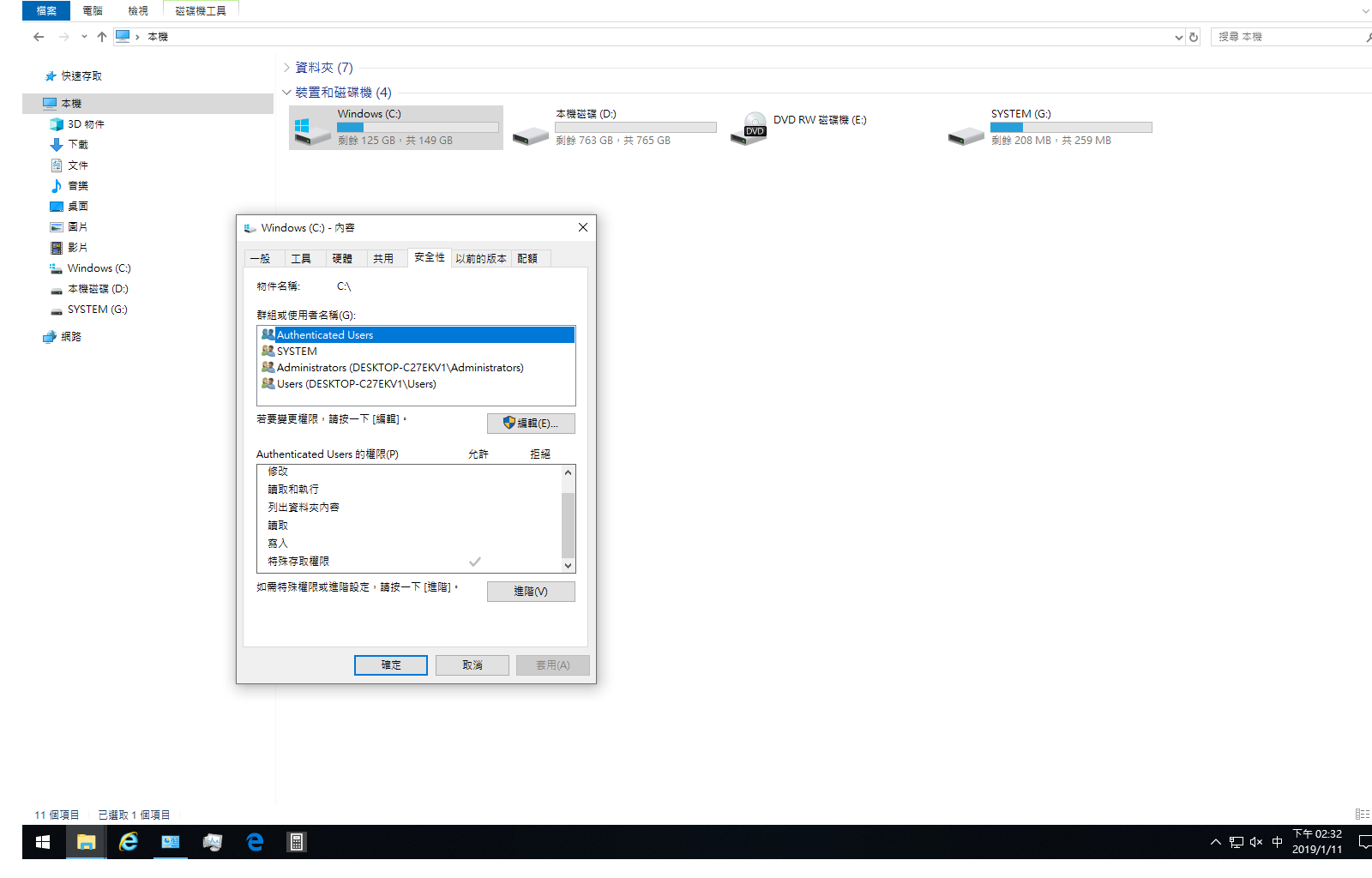Image resolution: width=1372 pixels, height=878 pixels.
Task: Click the 取消 button
Action: tap(472, 665)
